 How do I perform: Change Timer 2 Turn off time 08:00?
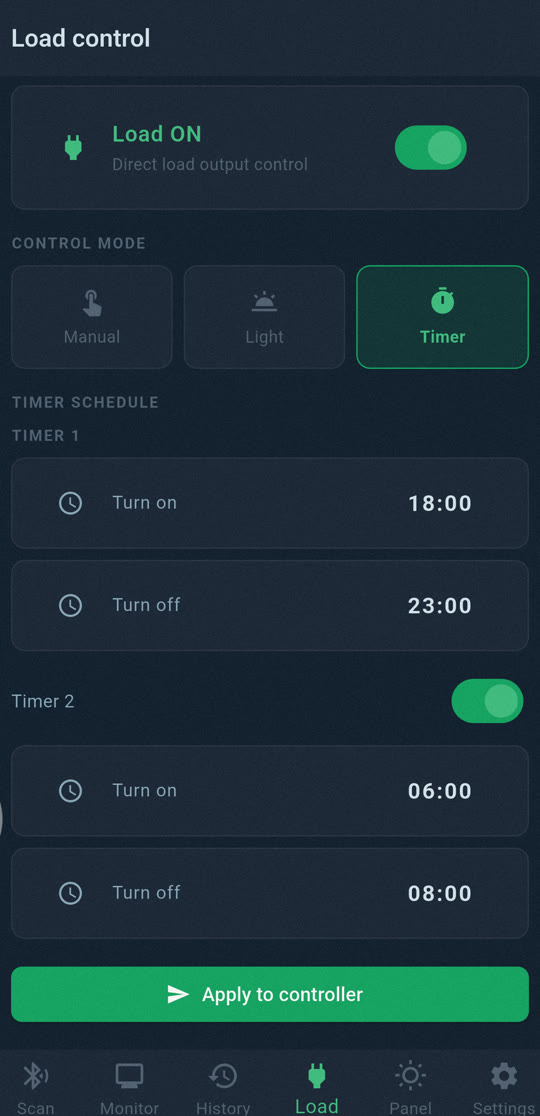tap(270, 893)
